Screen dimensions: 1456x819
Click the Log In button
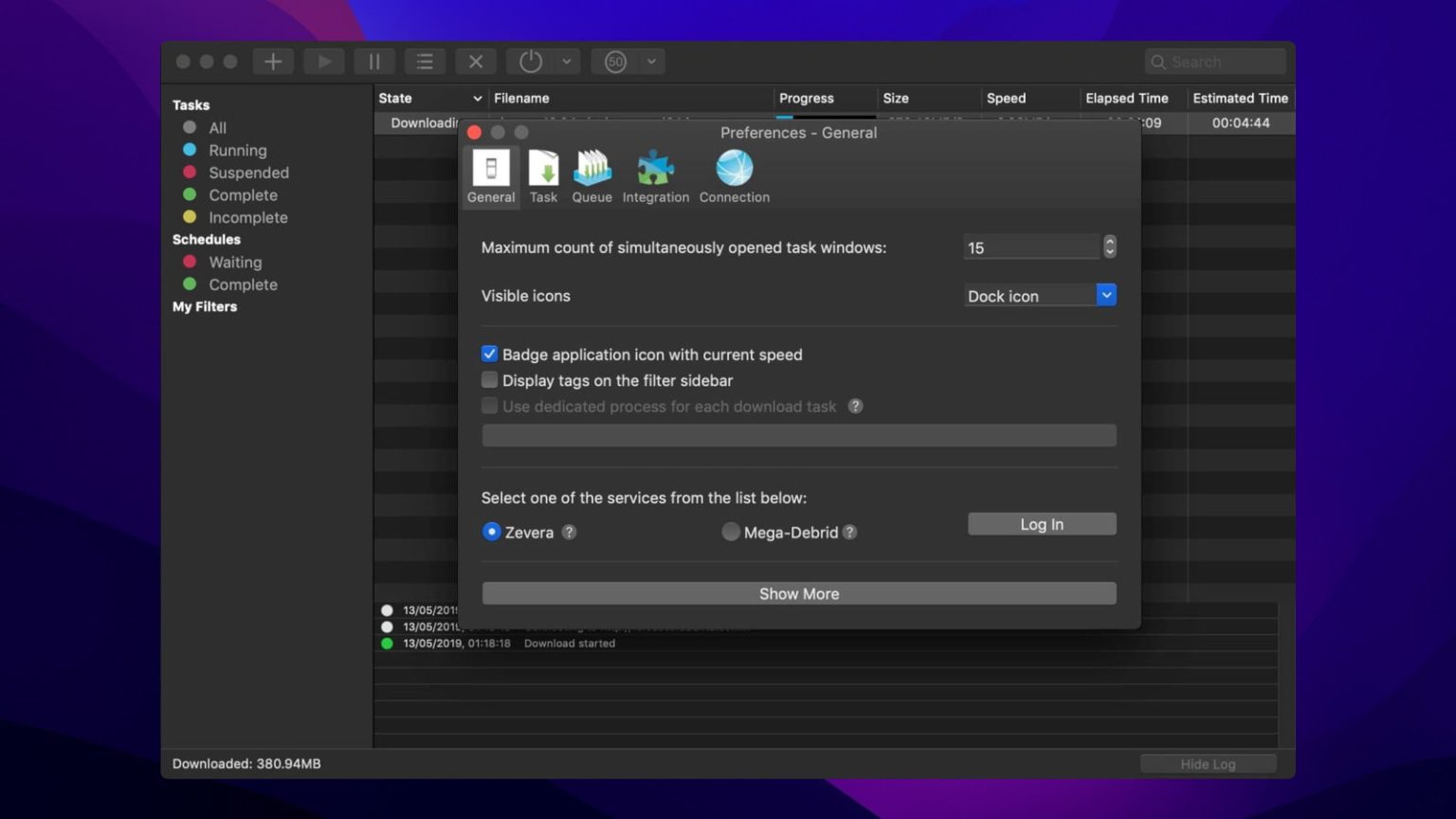1041,523
